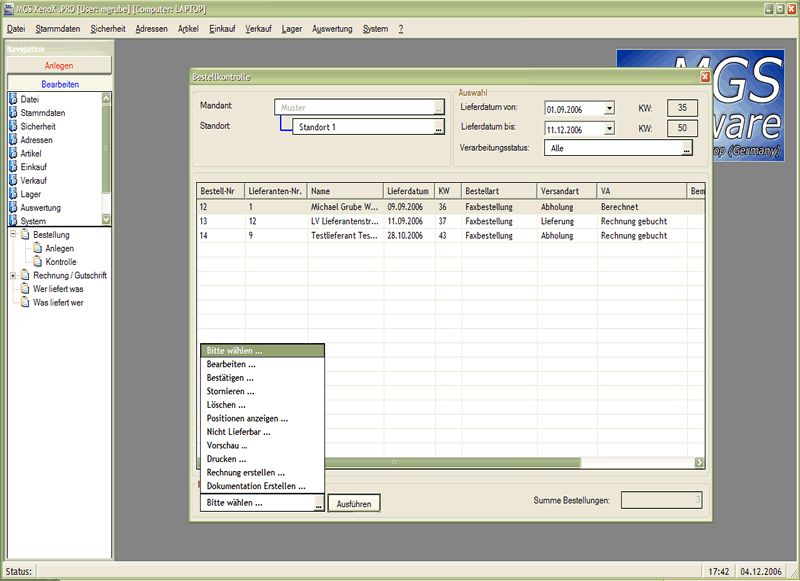Click the navigation list scroll up arrow

click(x=106, y=98)
